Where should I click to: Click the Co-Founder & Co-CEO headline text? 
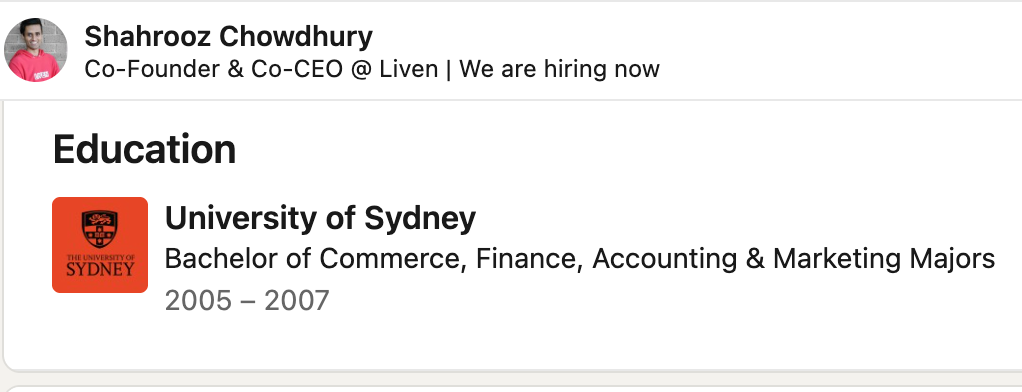pyautogui.click(x=213, y=69)
